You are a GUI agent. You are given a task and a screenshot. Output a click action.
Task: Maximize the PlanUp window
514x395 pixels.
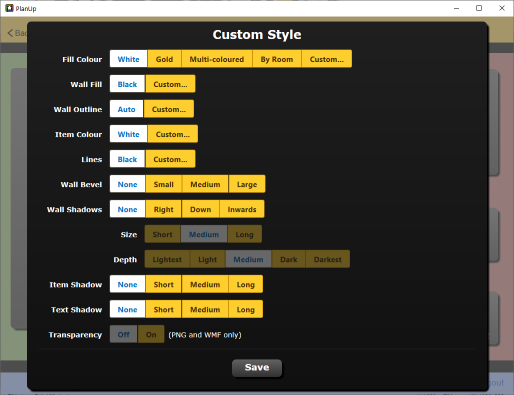pos(479,8)
